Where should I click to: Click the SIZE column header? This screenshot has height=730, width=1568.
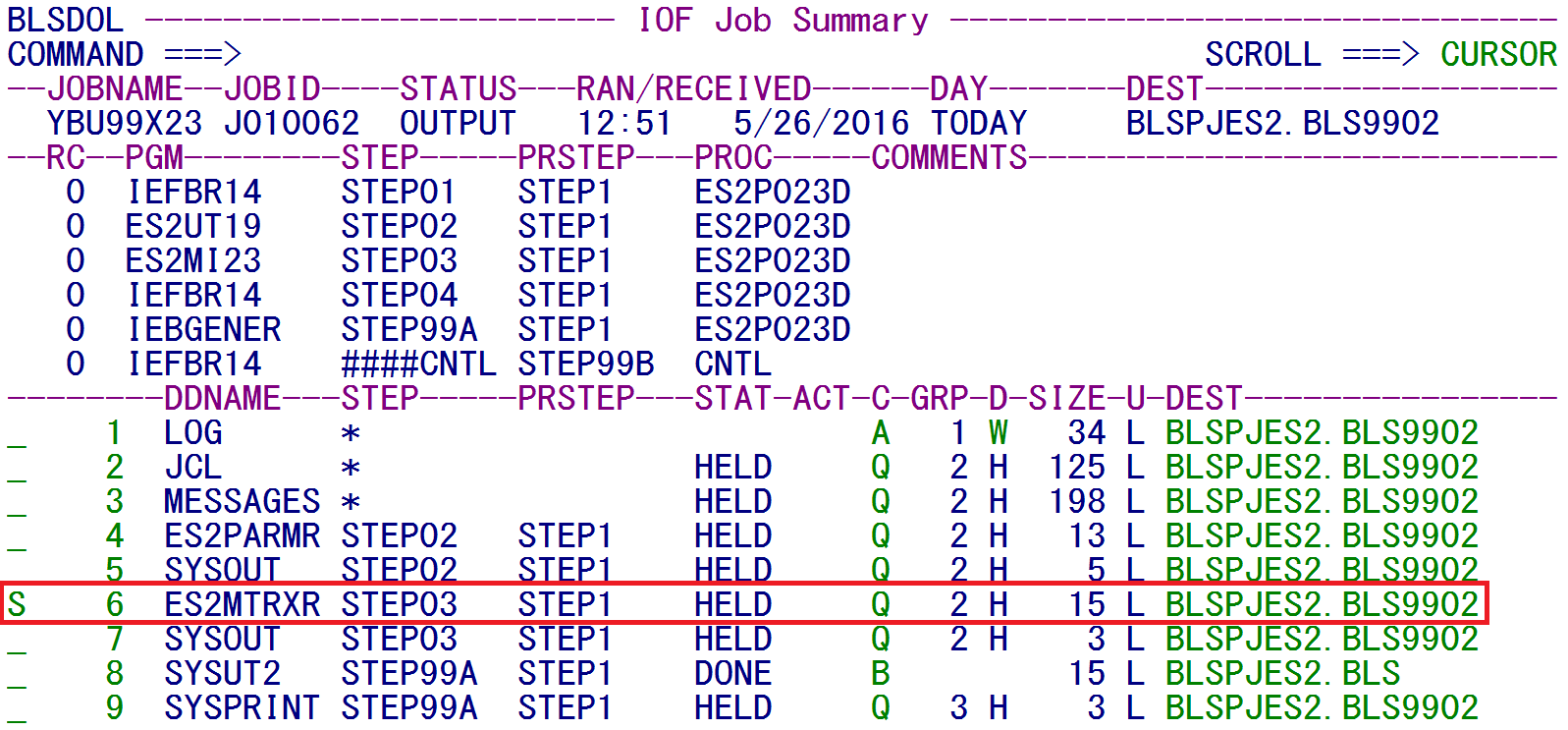tap(1067, 399)
